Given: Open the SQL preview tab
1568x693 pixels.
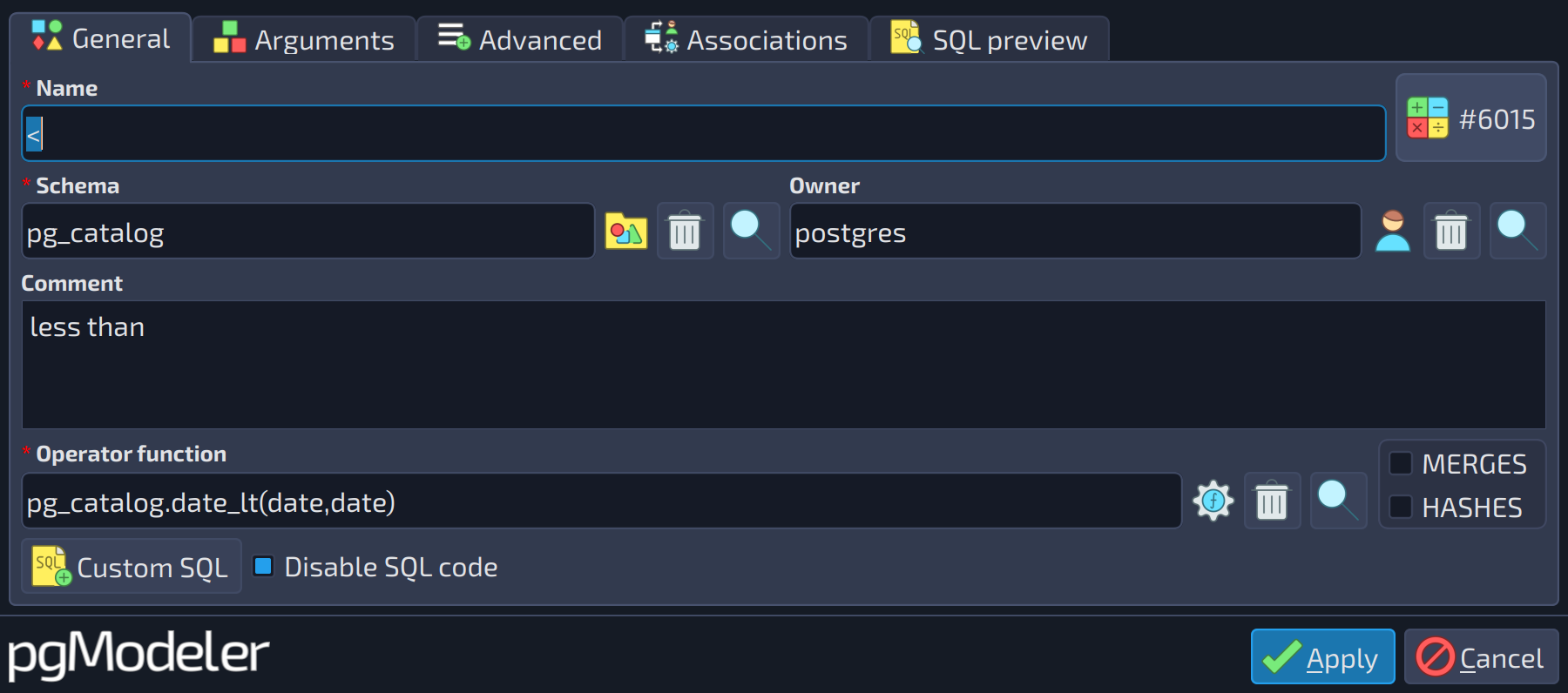Looking at the screenshot, I should point(990,40).
